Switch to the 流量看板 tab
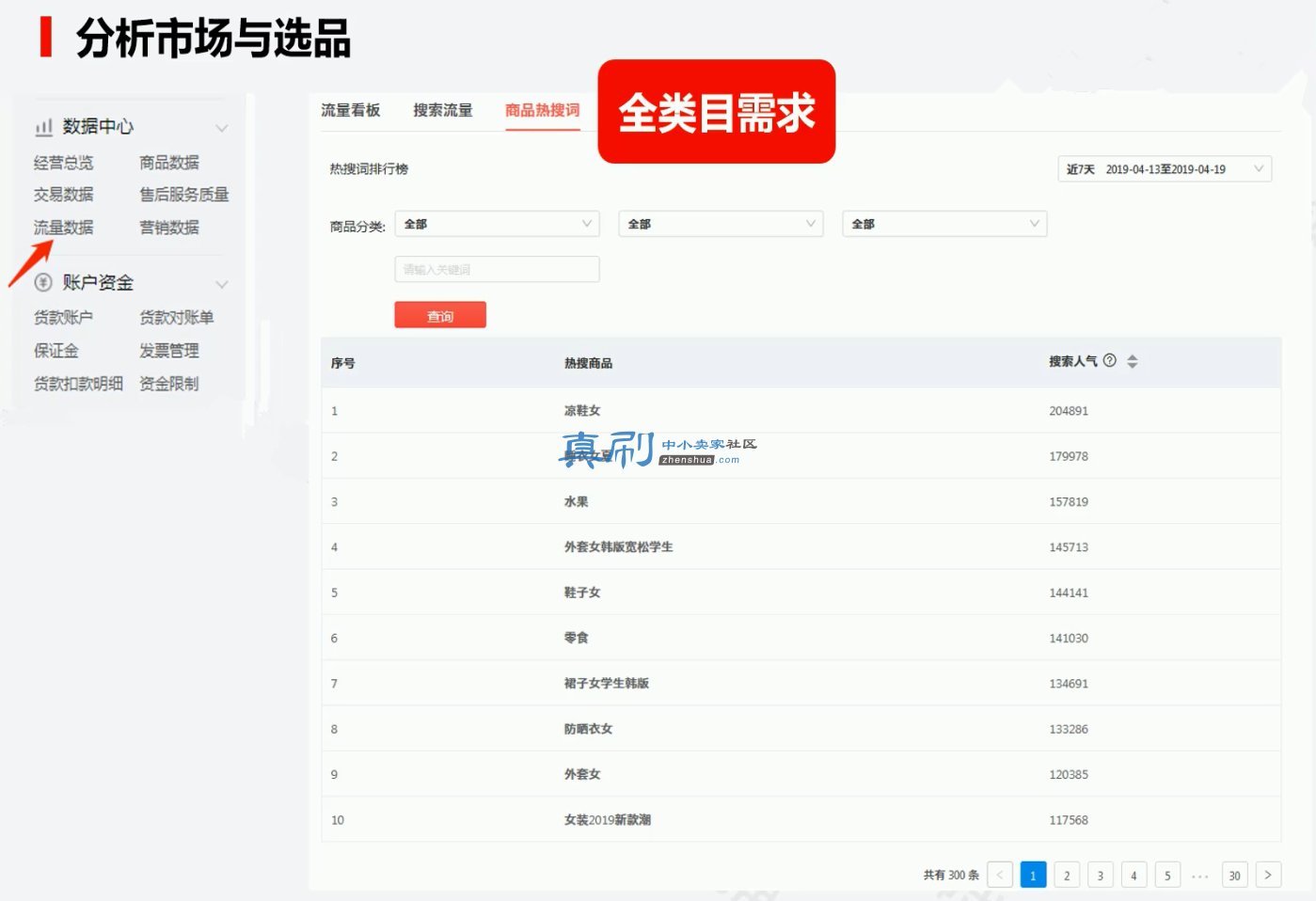Screen dimensions: 1316x901 pyautogui.click(x=351, y=110)
